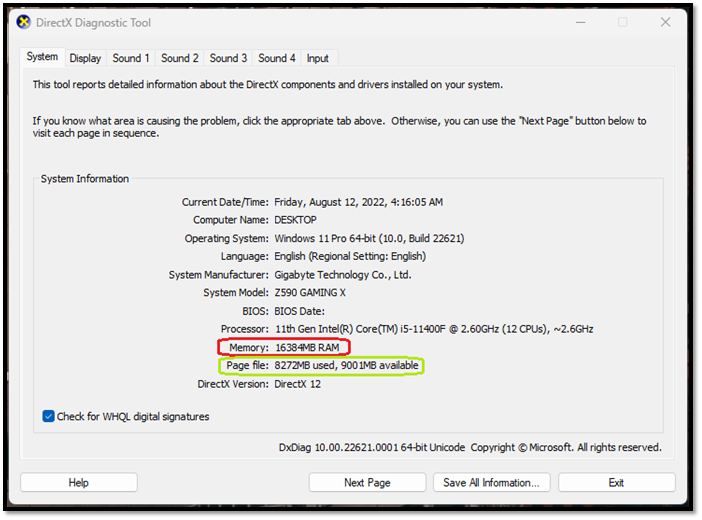Image resolution: width=702 pixels, height=520 pixels.
Task: Click the Processor value i5-11400F text
Action: tap(434, 329)
